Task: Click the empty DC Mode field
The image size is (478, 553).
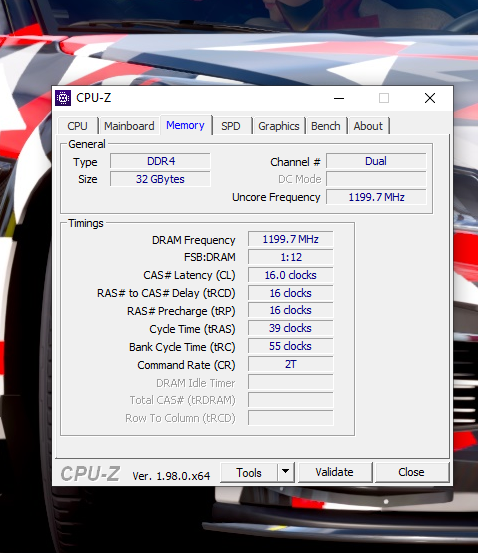Action: click(376, 179)
